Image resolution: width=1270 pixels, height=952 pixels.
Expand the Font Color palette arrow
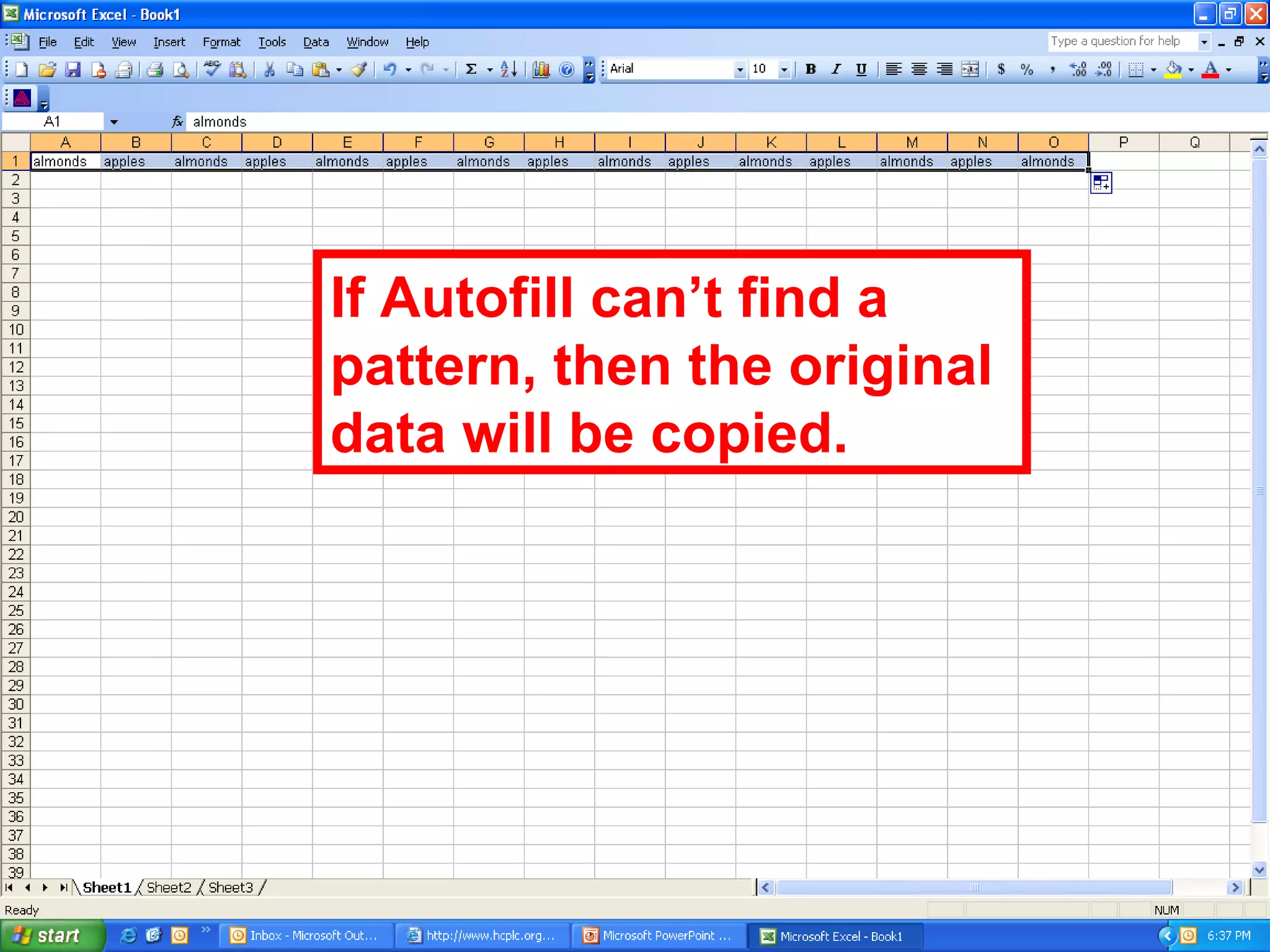1228,70
